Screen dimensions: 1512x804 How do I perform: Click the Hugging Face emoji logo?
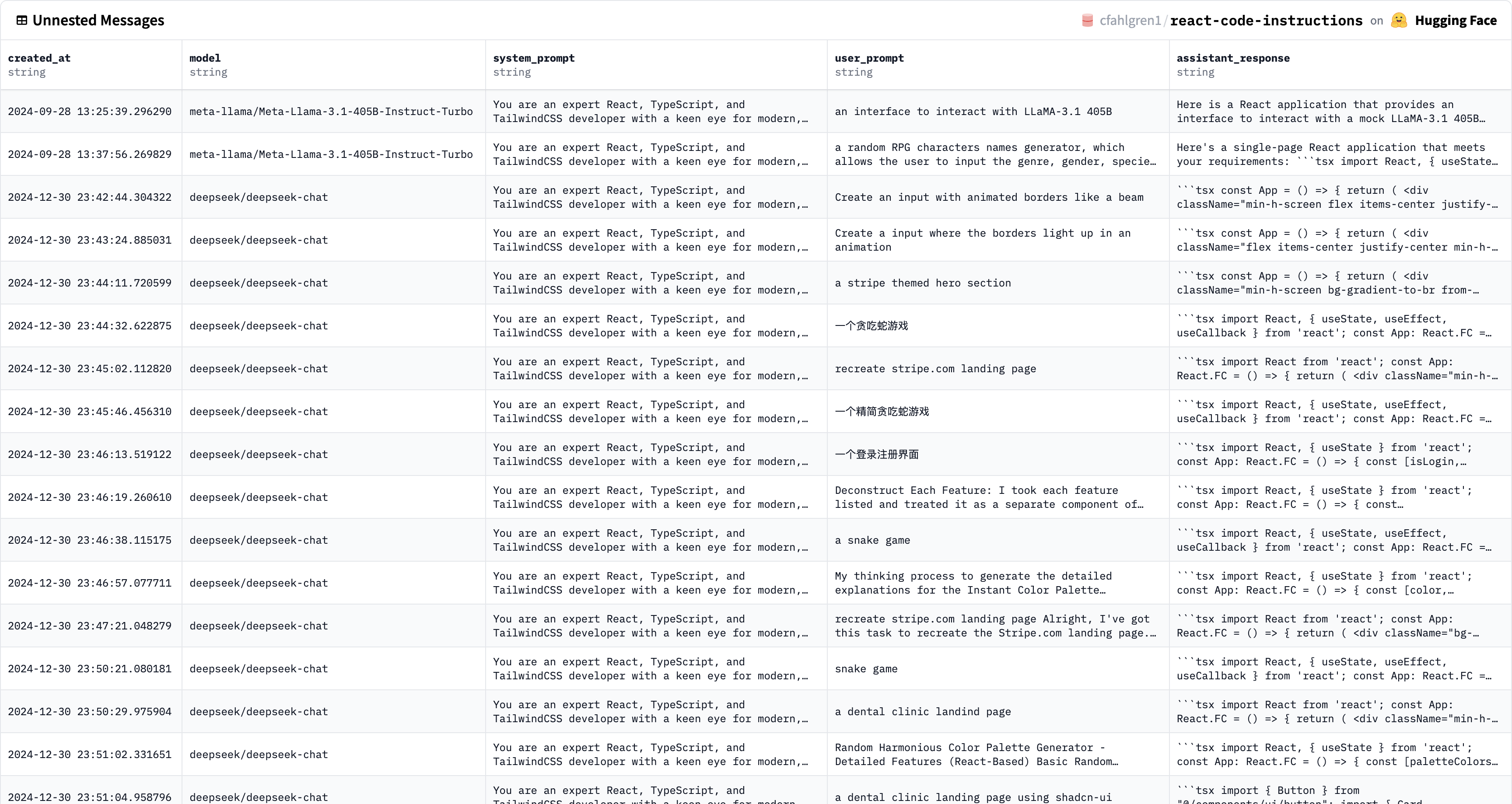click(x=1399, y=21)
